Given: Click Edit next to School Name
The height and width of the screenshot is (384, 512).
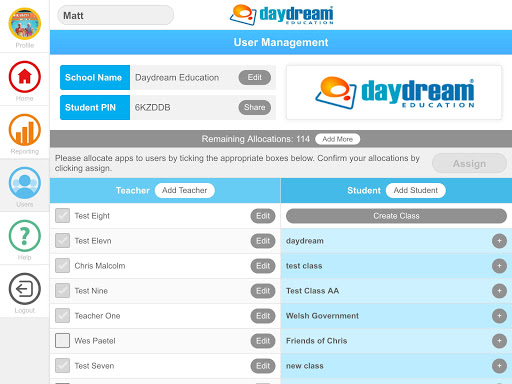Looking at the screenshot, I should 255,77.
